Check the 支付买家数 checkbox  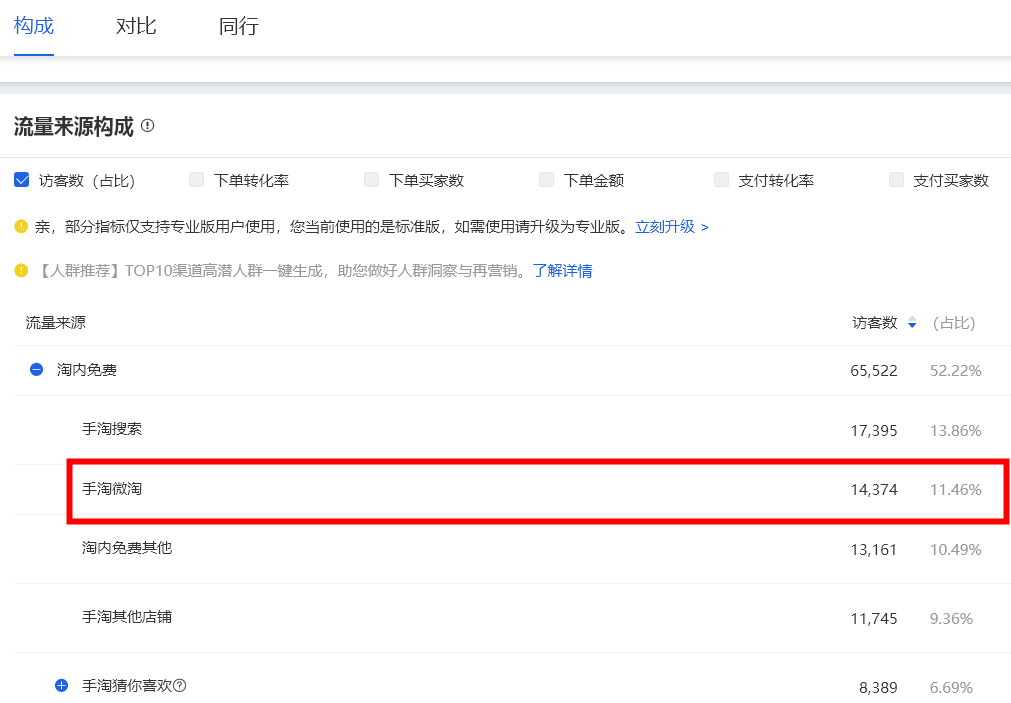[896, 180]
